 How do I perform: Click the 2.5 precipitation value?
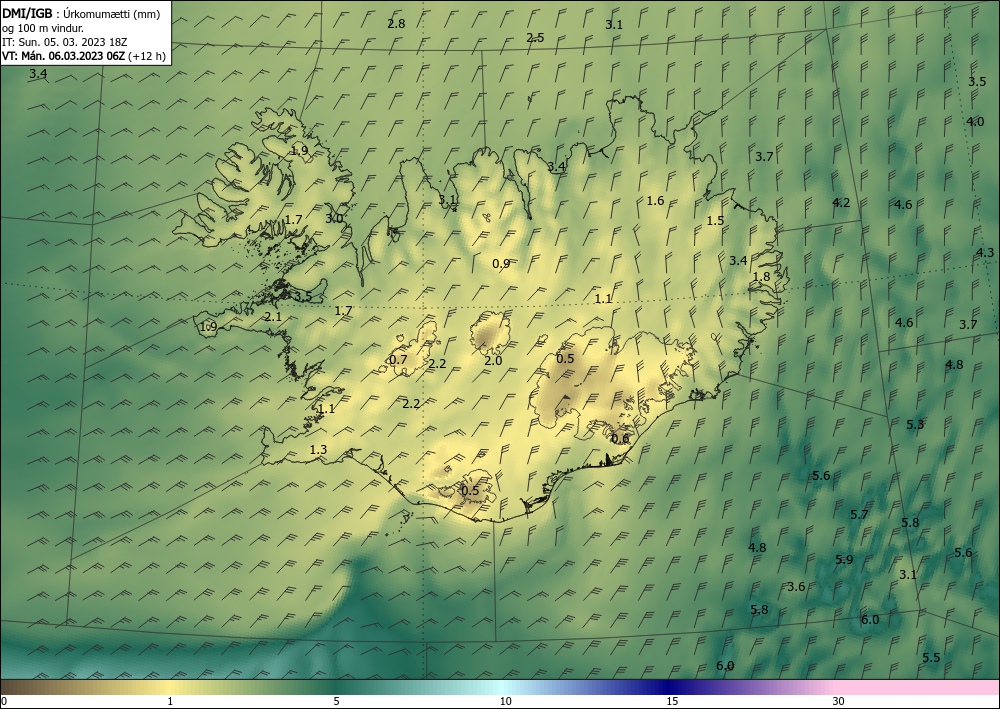[x=535, y=38]
